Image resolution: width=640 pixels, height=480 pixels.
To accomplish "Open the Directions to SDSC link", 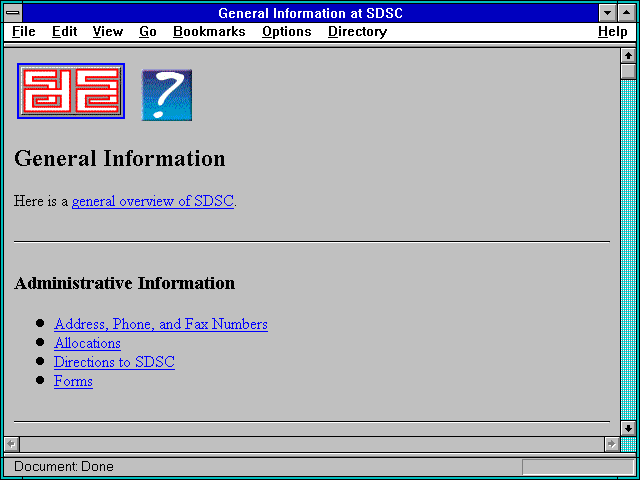I will [x=114, y=362].
